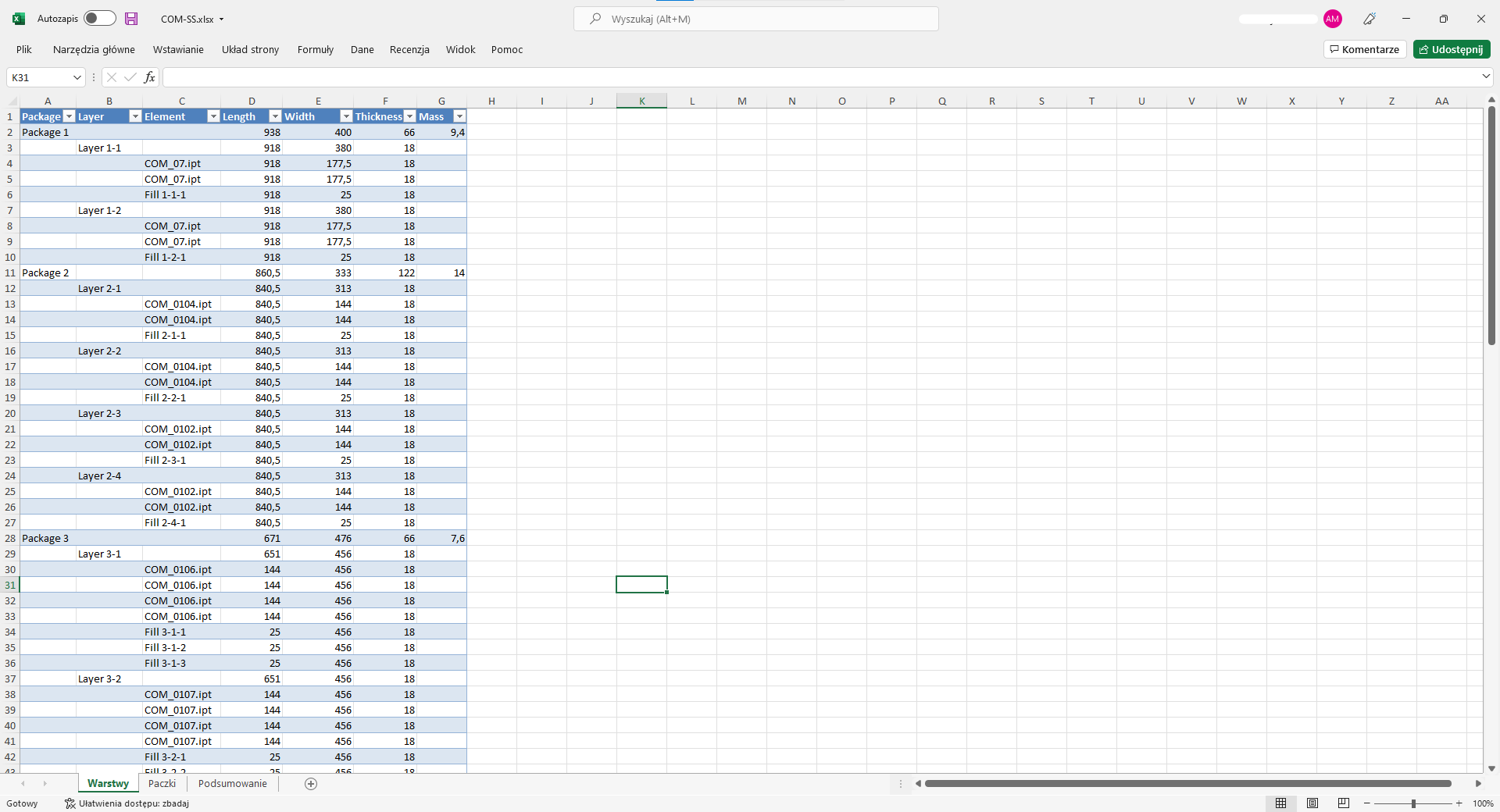
Task: Add a new sheet with plus icon
Action: (x=311, y=784)
